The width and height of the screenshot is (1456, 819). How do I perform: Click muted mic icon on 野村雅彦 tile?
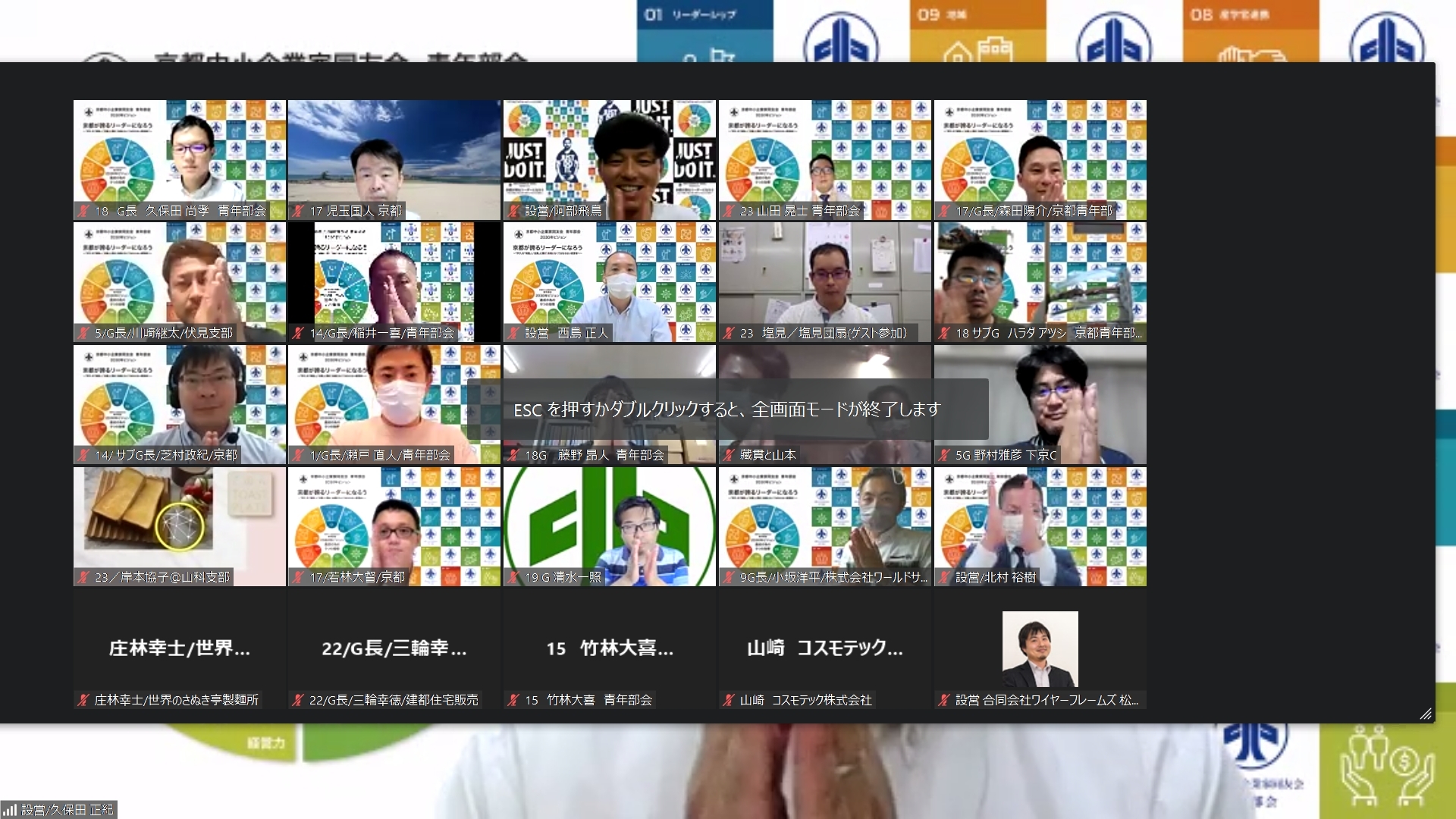pyautogui.click(x=944, y=455)
